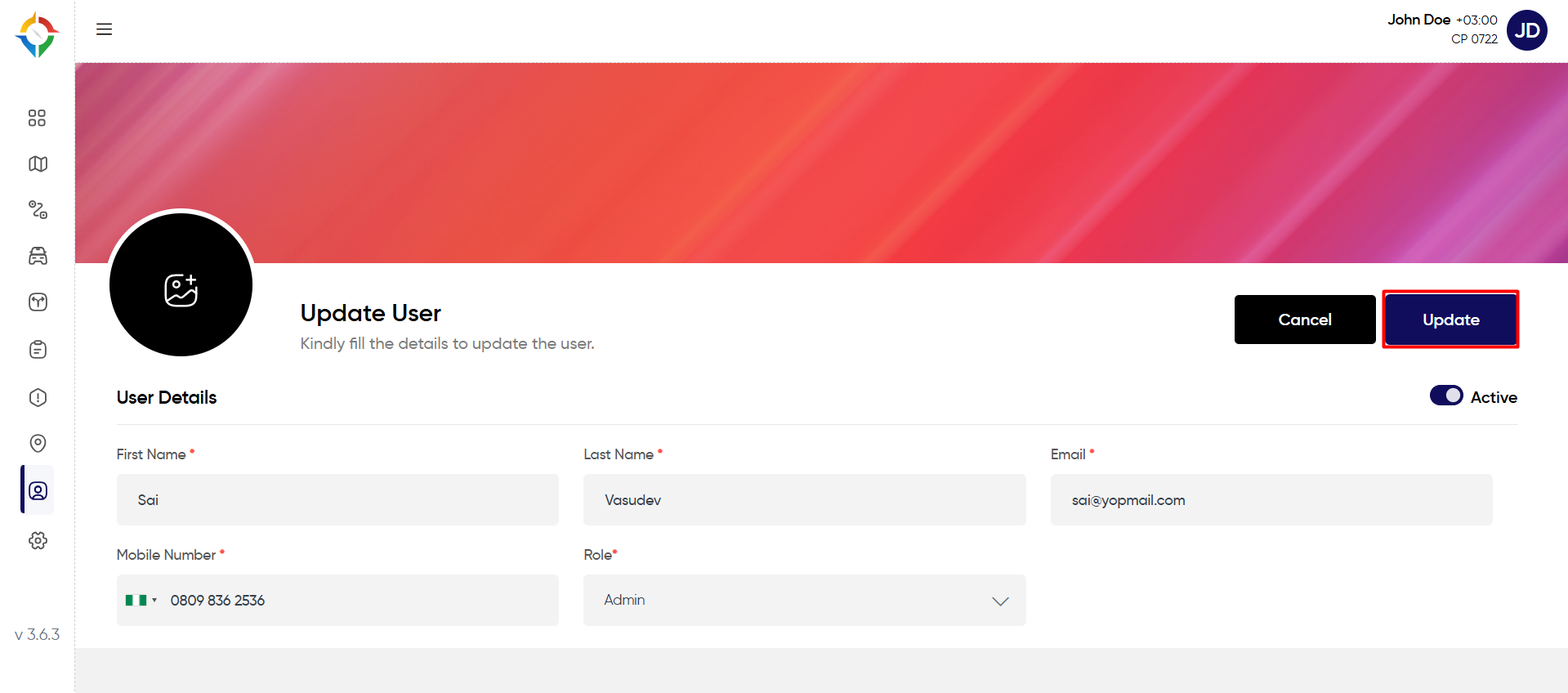The height and width of the screenshot is (693, 1568).
Task: Focus the First Name field
Action: 337,500
